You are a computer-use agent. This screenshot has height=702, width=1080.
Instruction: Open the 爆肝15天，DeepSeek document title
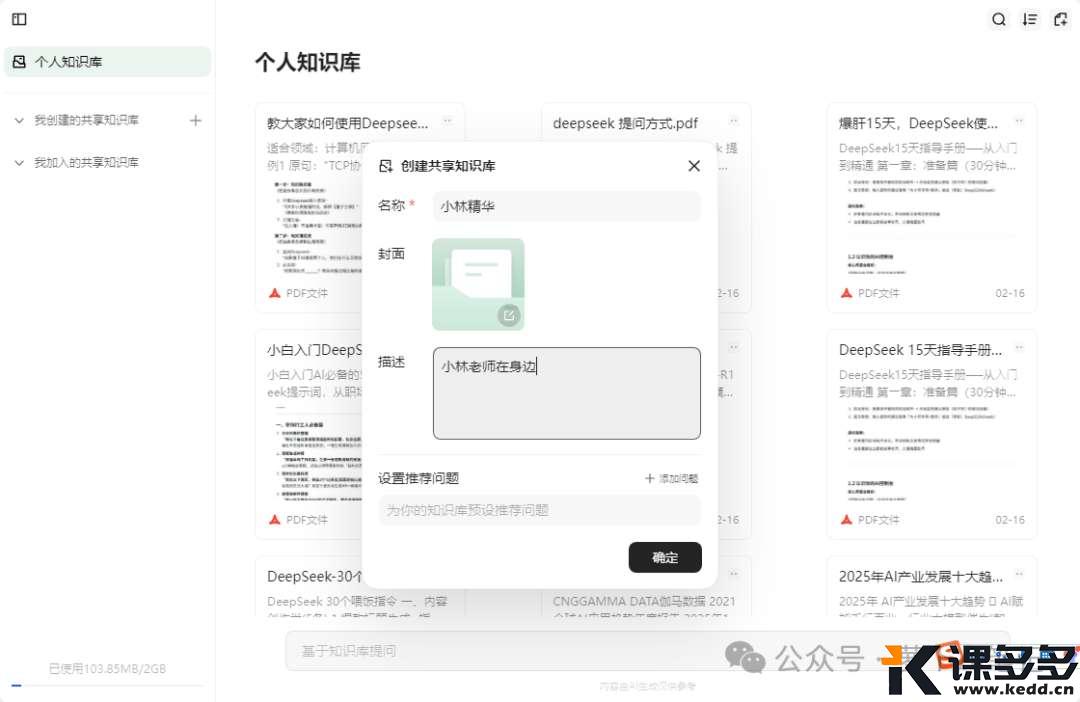click(x=918, y=123)
